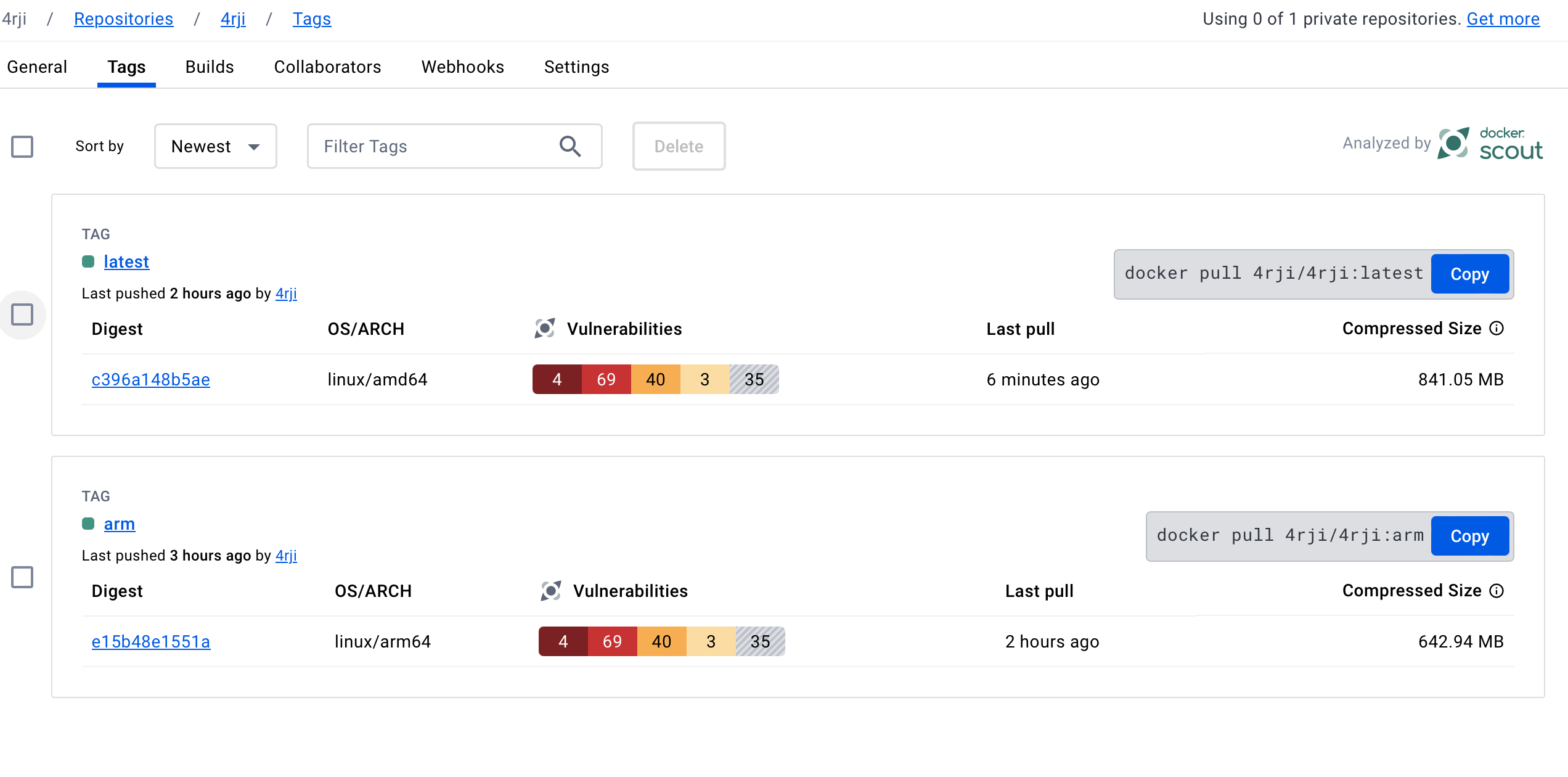Copy the latest docker pull command

pos(1469,274)
